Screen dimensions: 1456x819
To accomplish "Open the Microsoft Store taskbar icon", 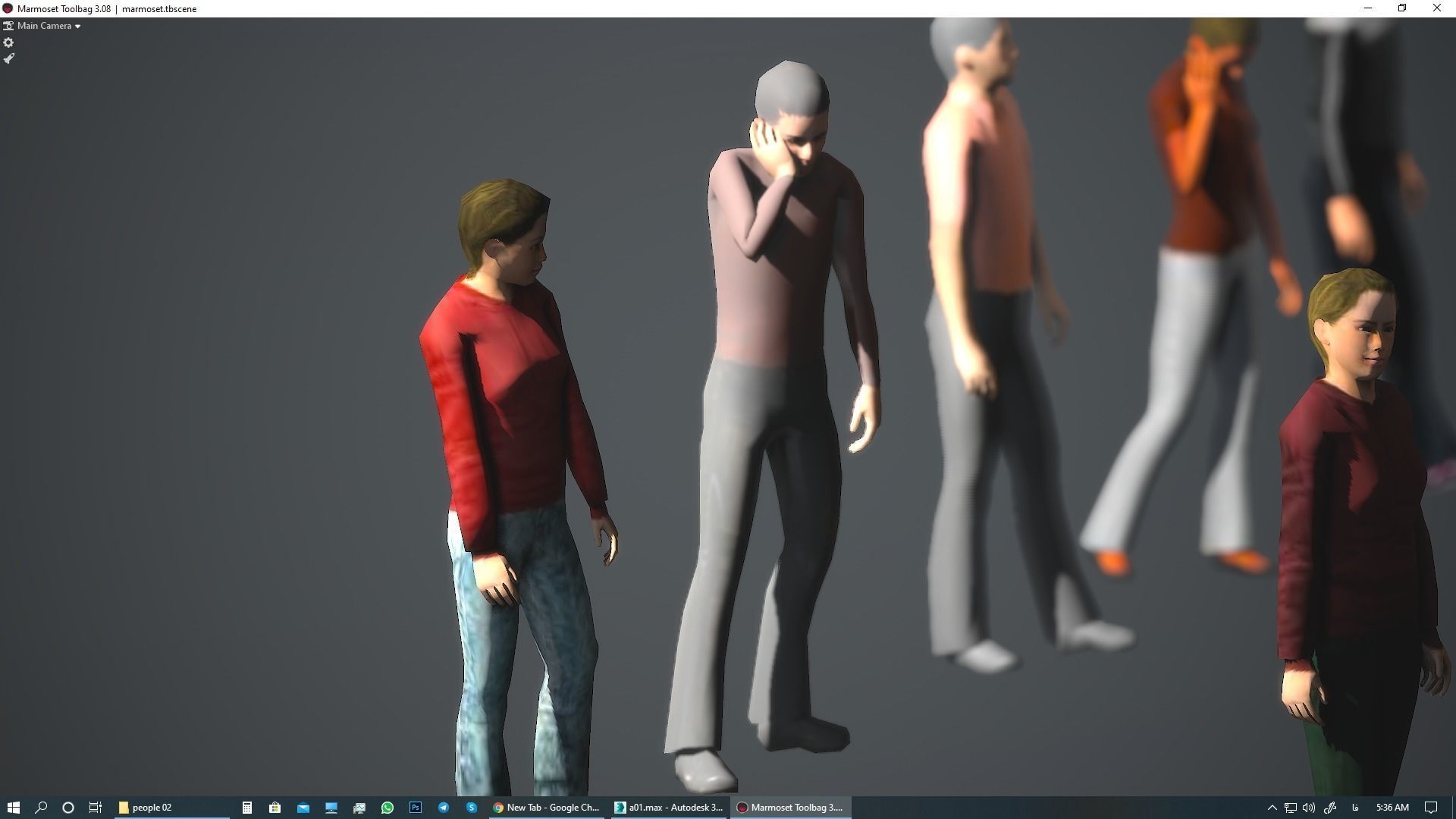I will [275, 808].
